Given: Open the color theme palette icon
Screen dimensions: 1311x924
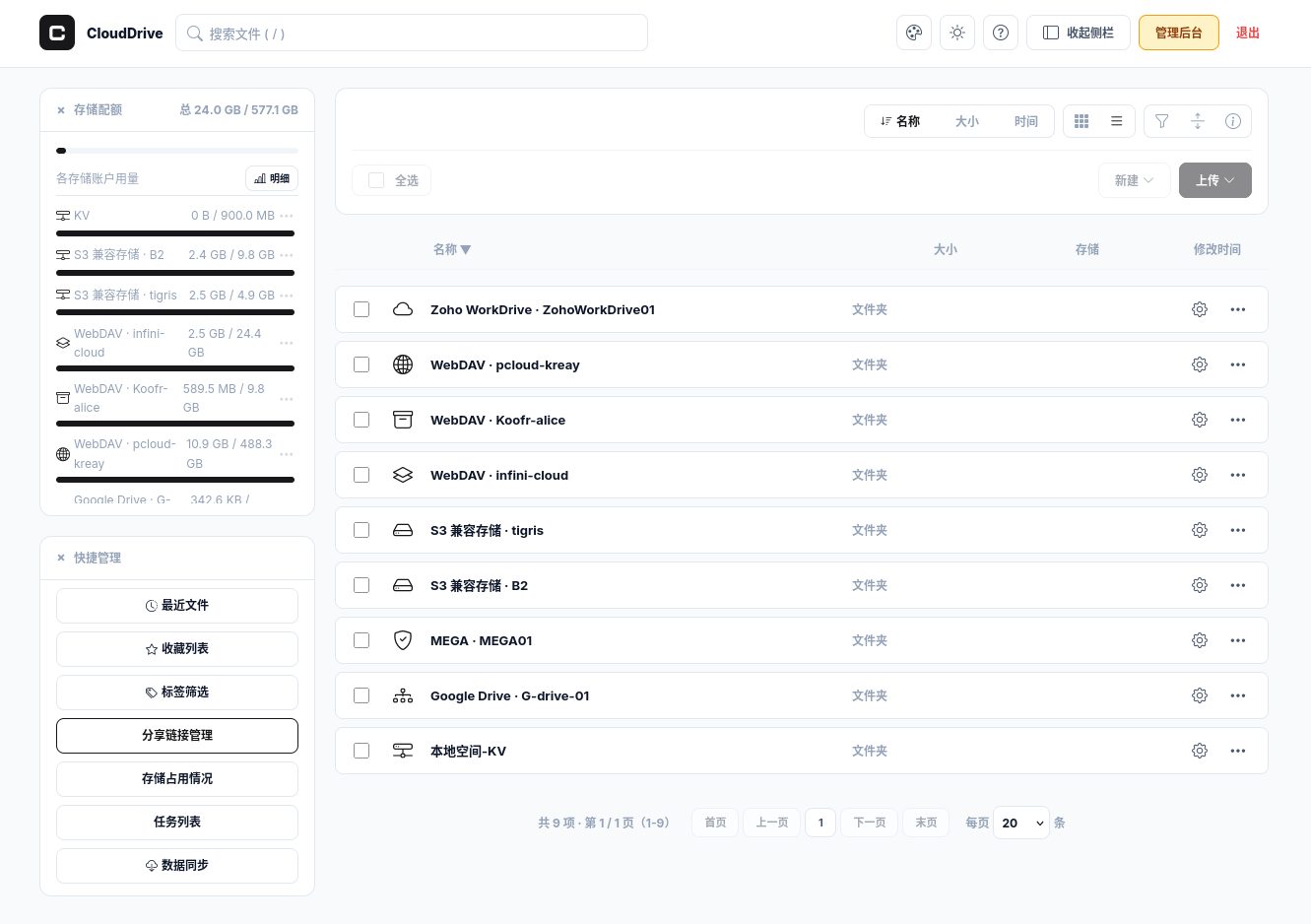Looking at the screenshot, I should click(914, 33).
